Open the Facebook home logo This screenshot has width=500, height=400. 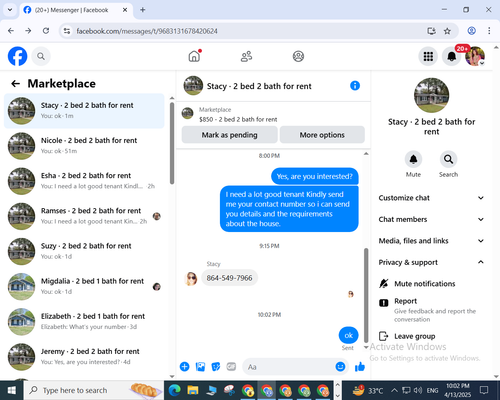(x=17, y=56)
